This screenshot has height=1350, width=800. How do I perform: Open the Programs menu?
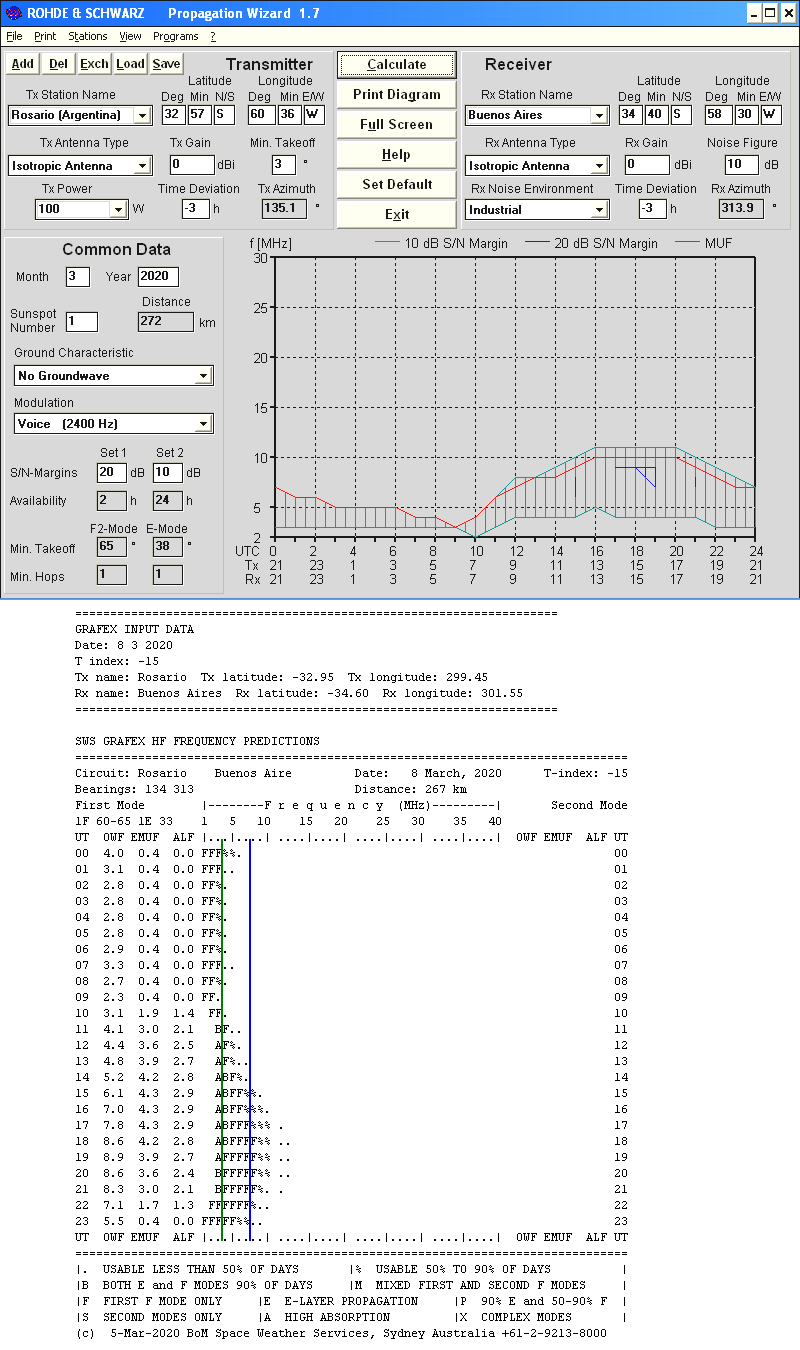[175, 36]
